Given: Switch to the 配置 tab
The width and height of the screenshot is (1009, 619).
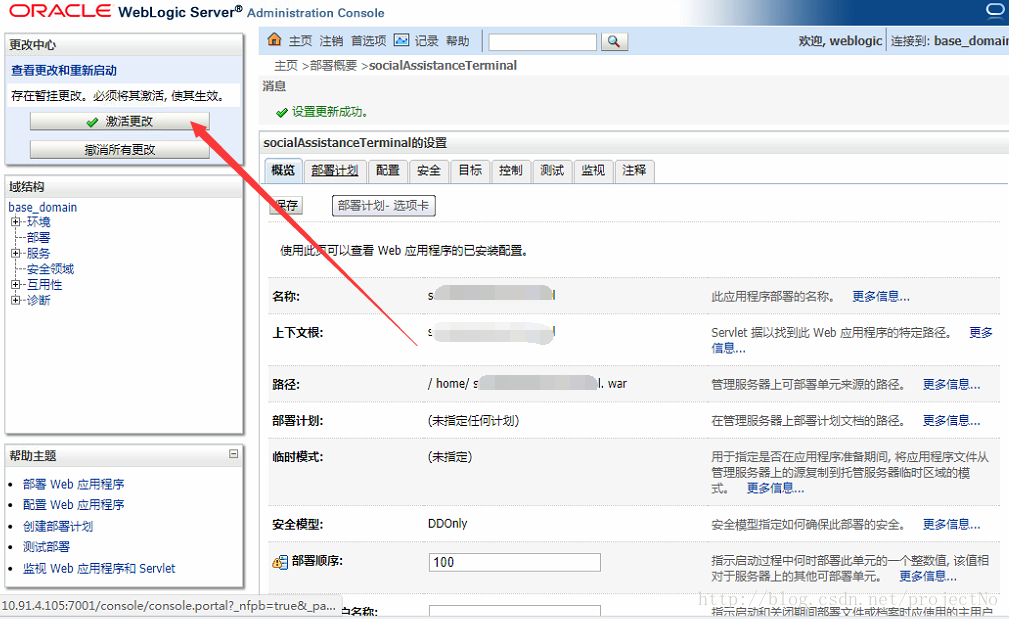Looking at the screenshot, I should (x=388, y=171).
